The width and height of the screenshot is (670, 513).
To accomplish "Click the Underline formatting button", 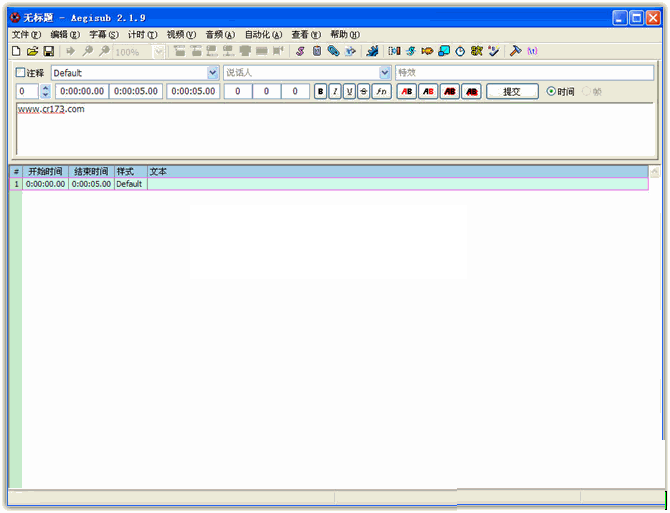I will [x=349, y=91].
